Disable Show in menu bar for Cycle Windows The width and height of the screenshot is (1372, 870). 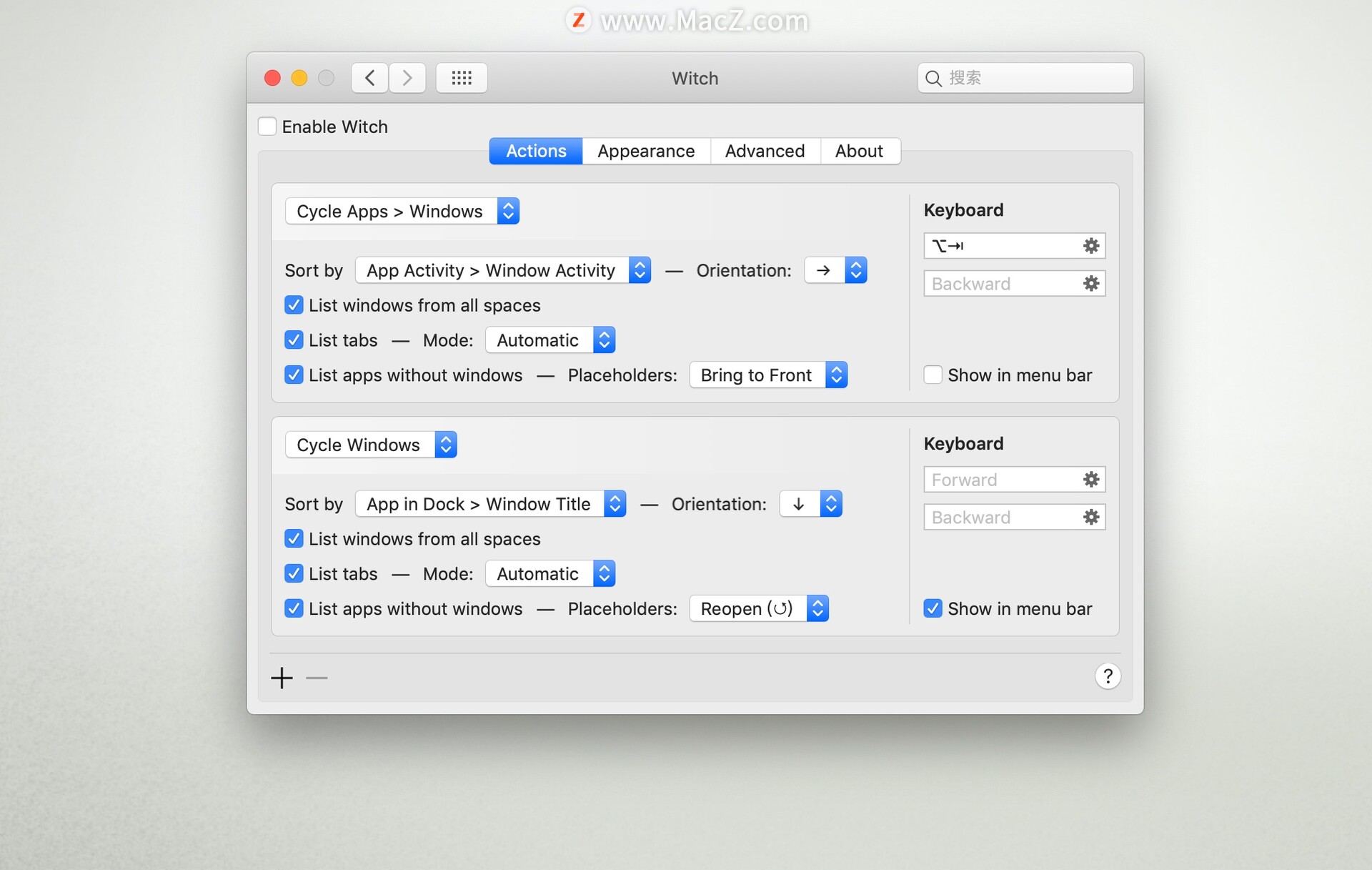[933, 609]
